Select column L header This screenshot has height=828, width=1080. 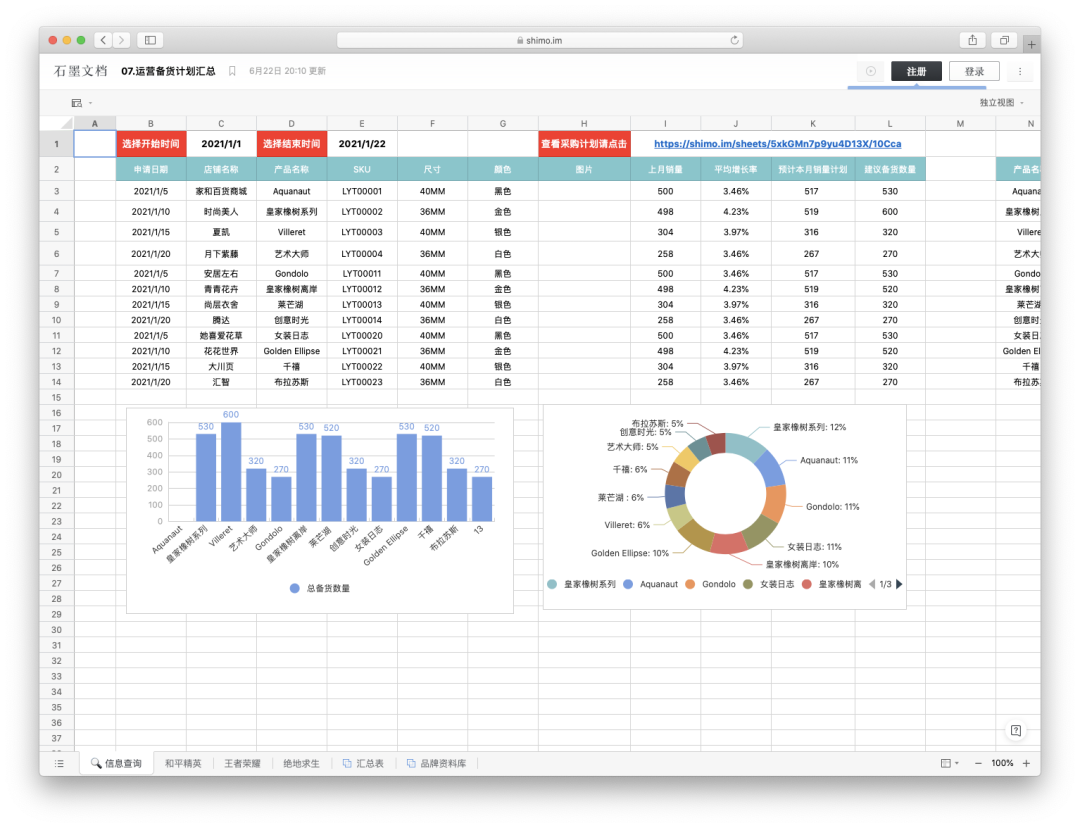(890, 124)
